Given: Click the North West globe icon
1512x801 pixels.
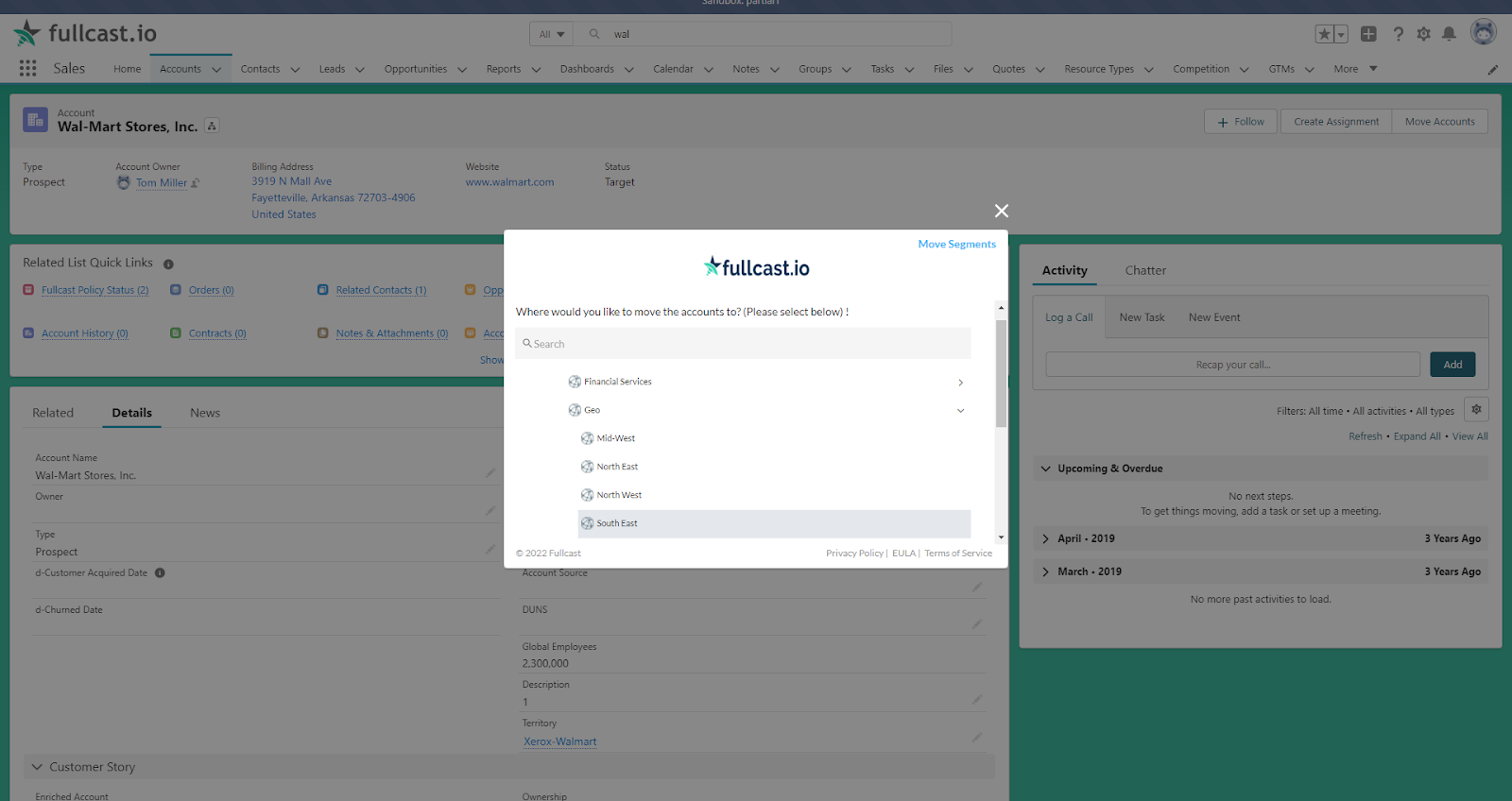Looking at the screenshot, I should (587, 495).
